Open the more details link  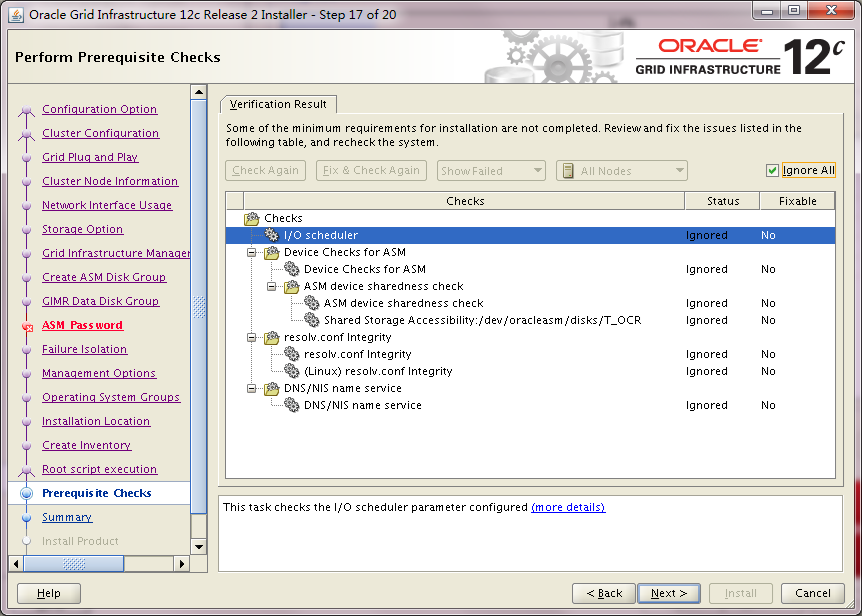(568, 507)
